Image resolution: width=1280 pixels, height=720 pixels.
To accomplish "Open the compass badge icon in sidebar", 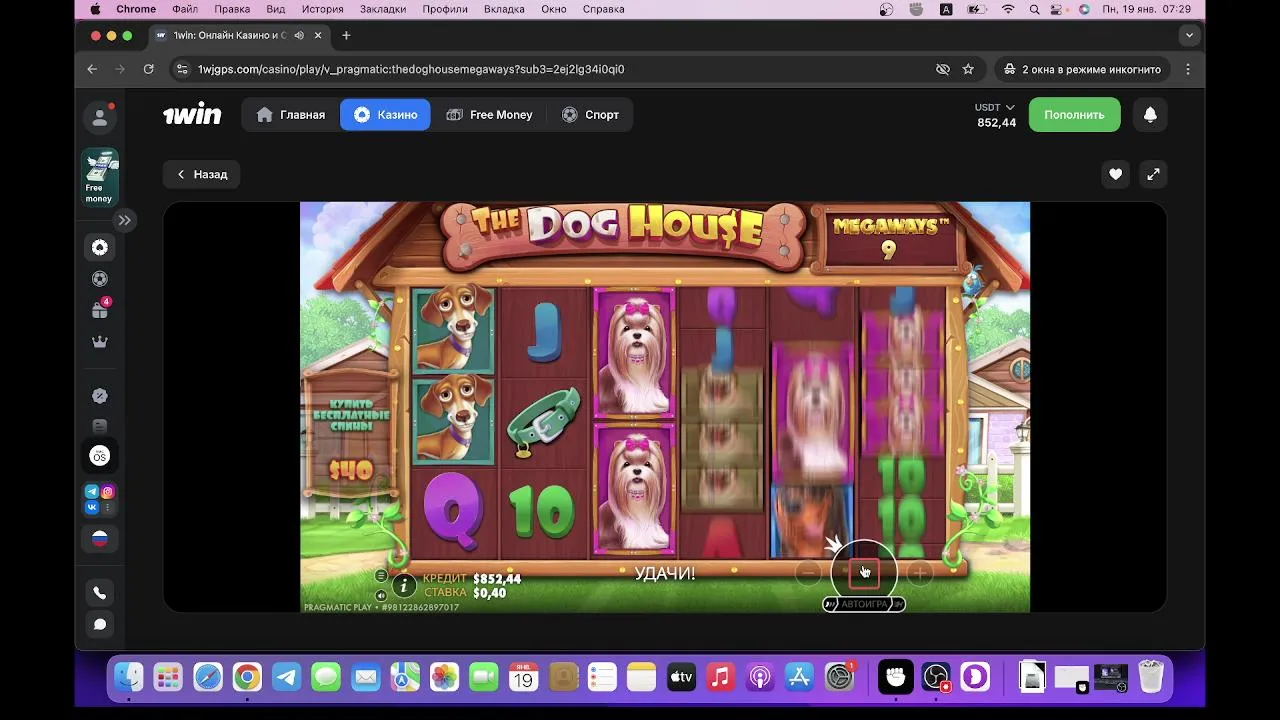I will pos(100,396).
